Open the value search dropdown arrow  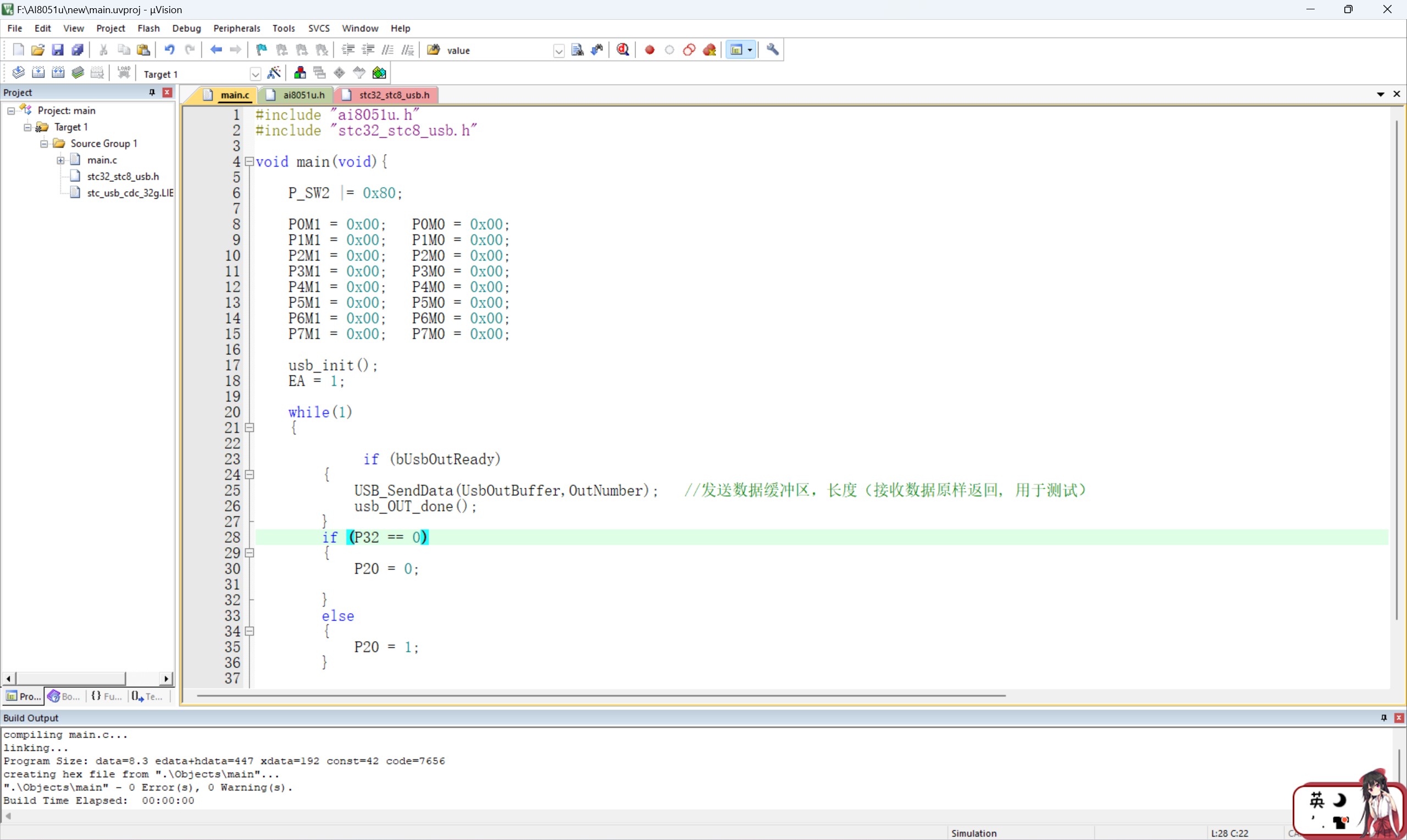tap(558, 51)
